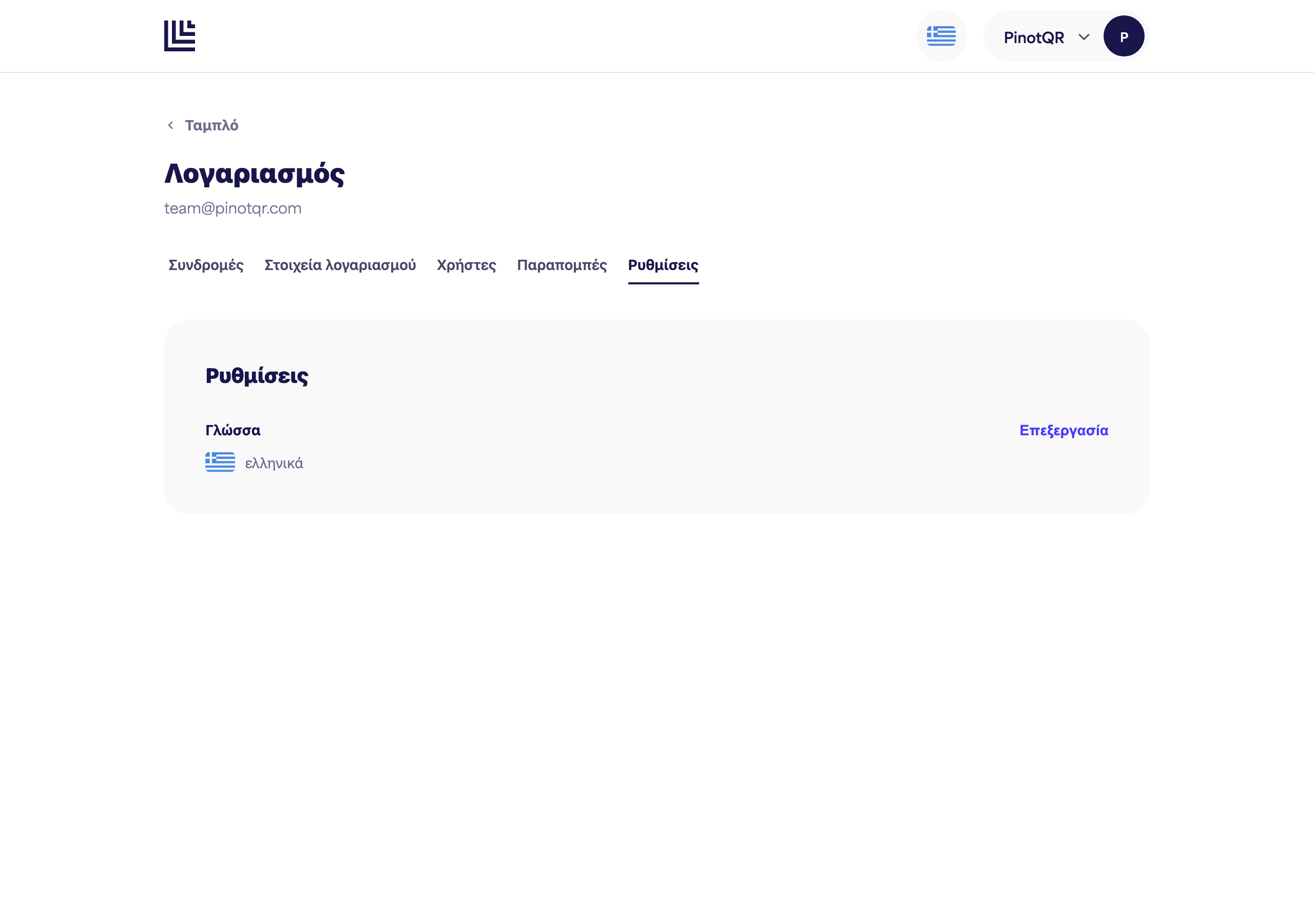Select the Χρήστες tab
Screen dimensions: 1314x924
click(x=467, y=265)
